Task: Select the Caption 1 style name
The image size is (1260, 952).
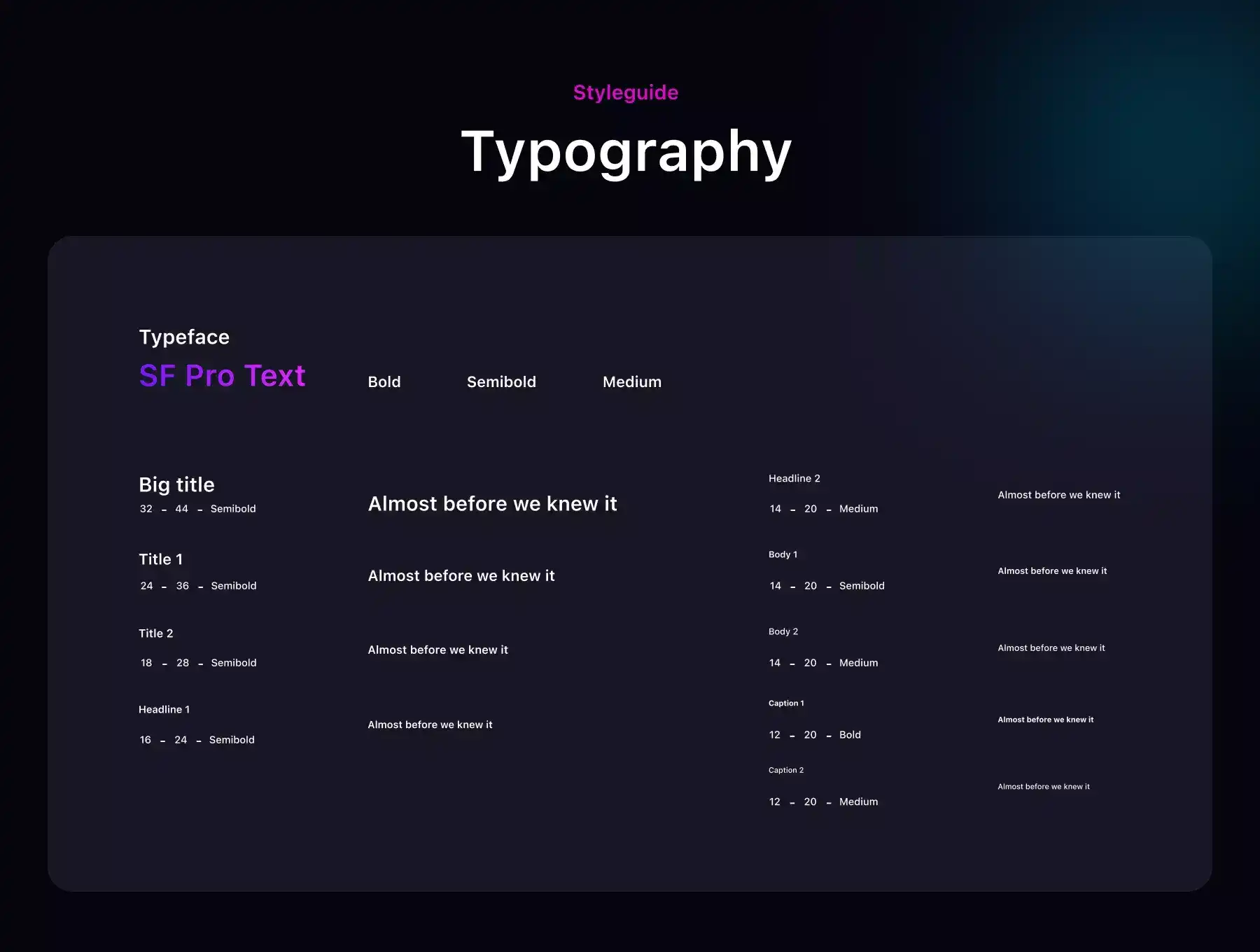Action: [x=786, y=703]
